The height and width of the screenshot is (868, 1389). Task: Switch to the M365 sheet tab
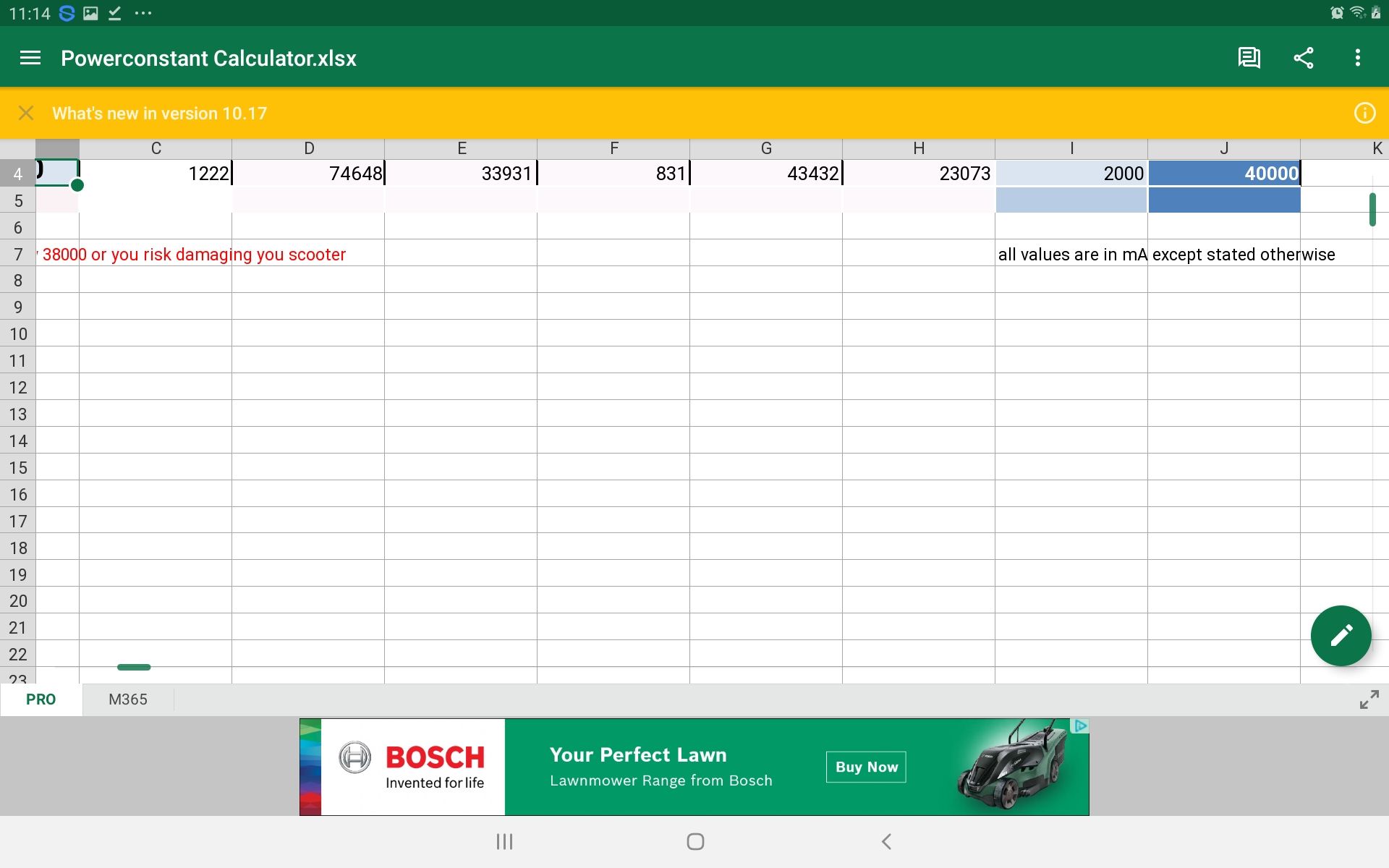click(128, 699)
